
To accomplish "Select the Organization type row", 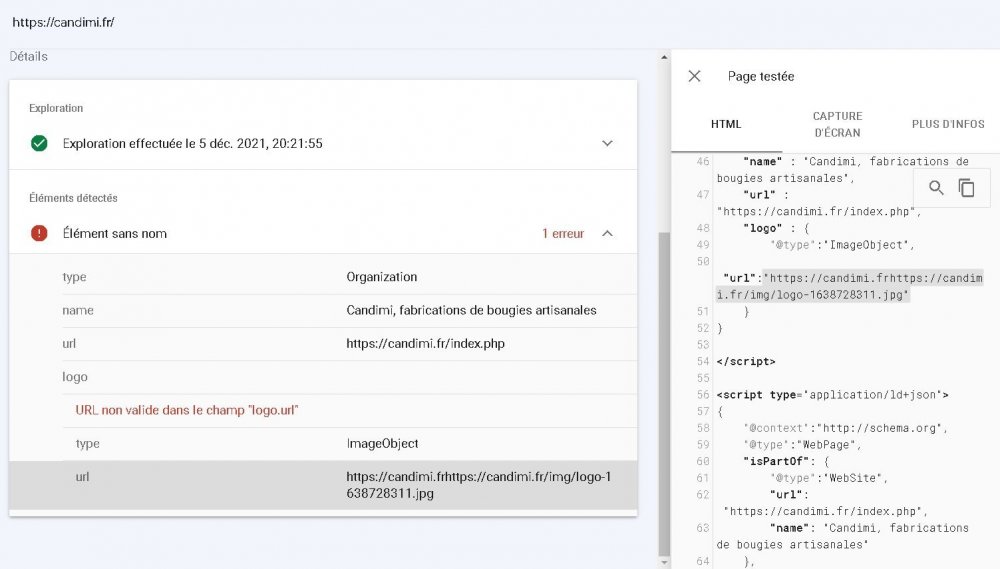I will 323,277.
